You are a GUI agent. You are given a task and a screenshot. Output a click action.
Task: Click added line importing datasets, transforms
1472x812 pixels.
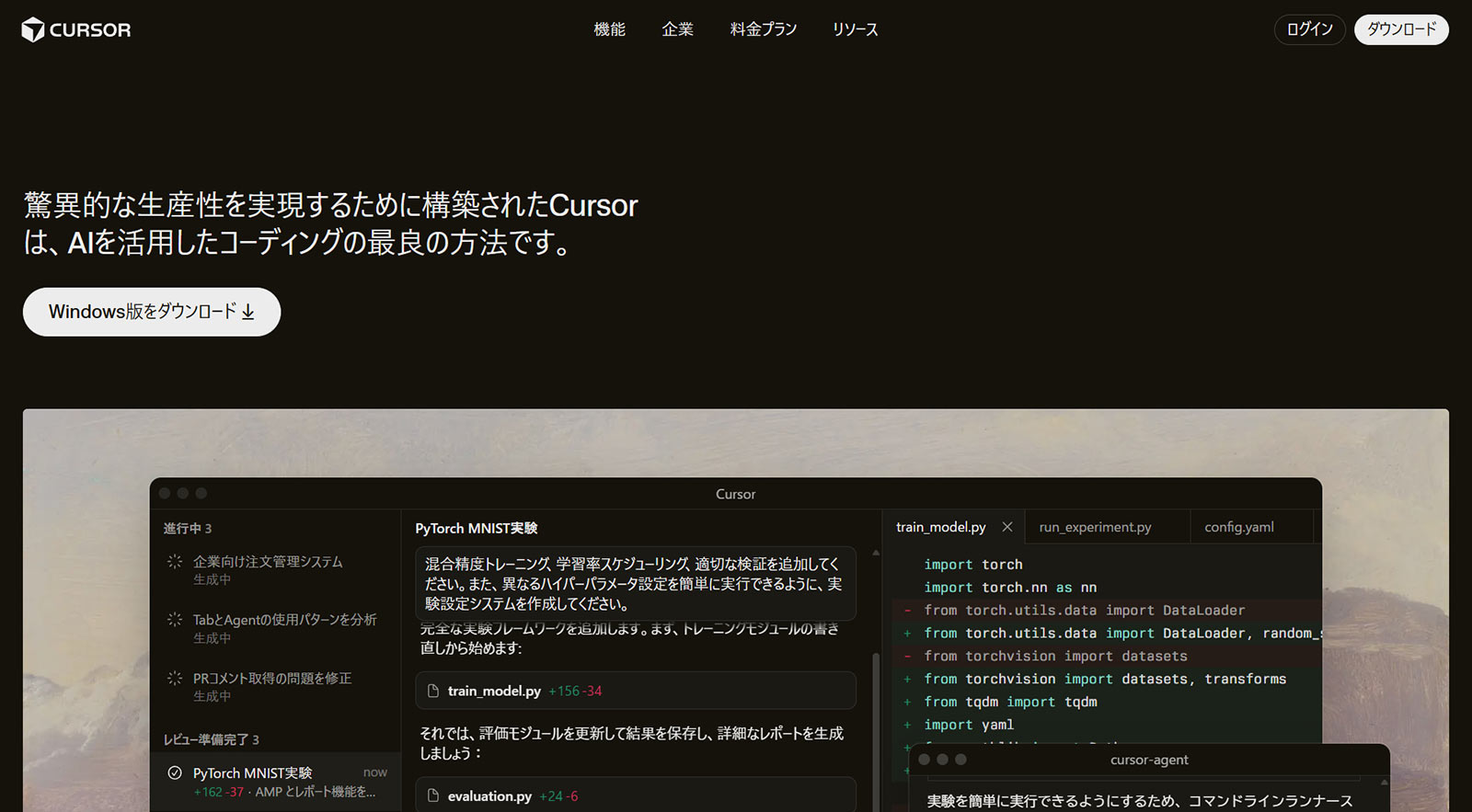coord(1105,679)
